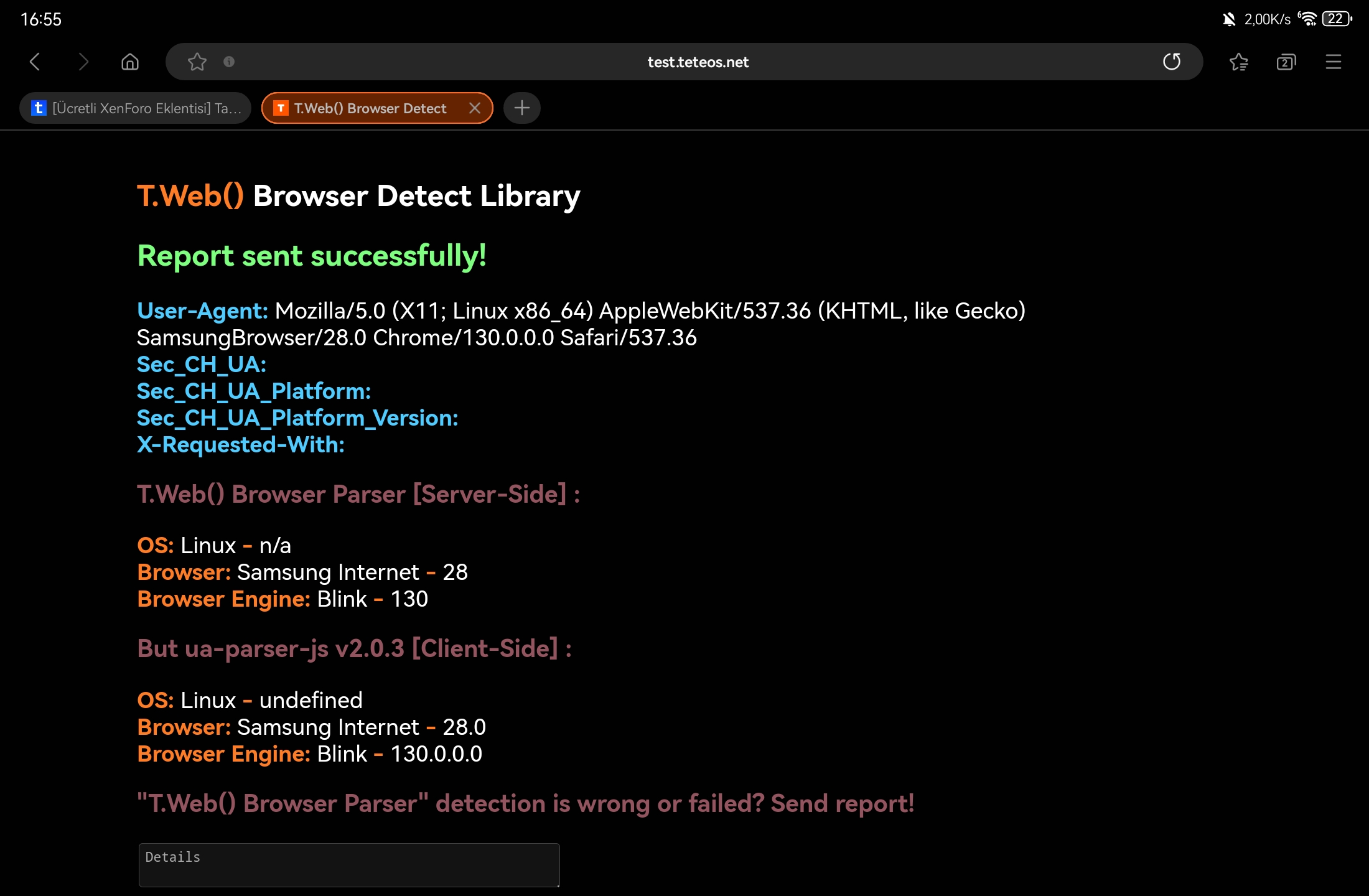Click the 'Blink - 130' engine line

point(283,599)
